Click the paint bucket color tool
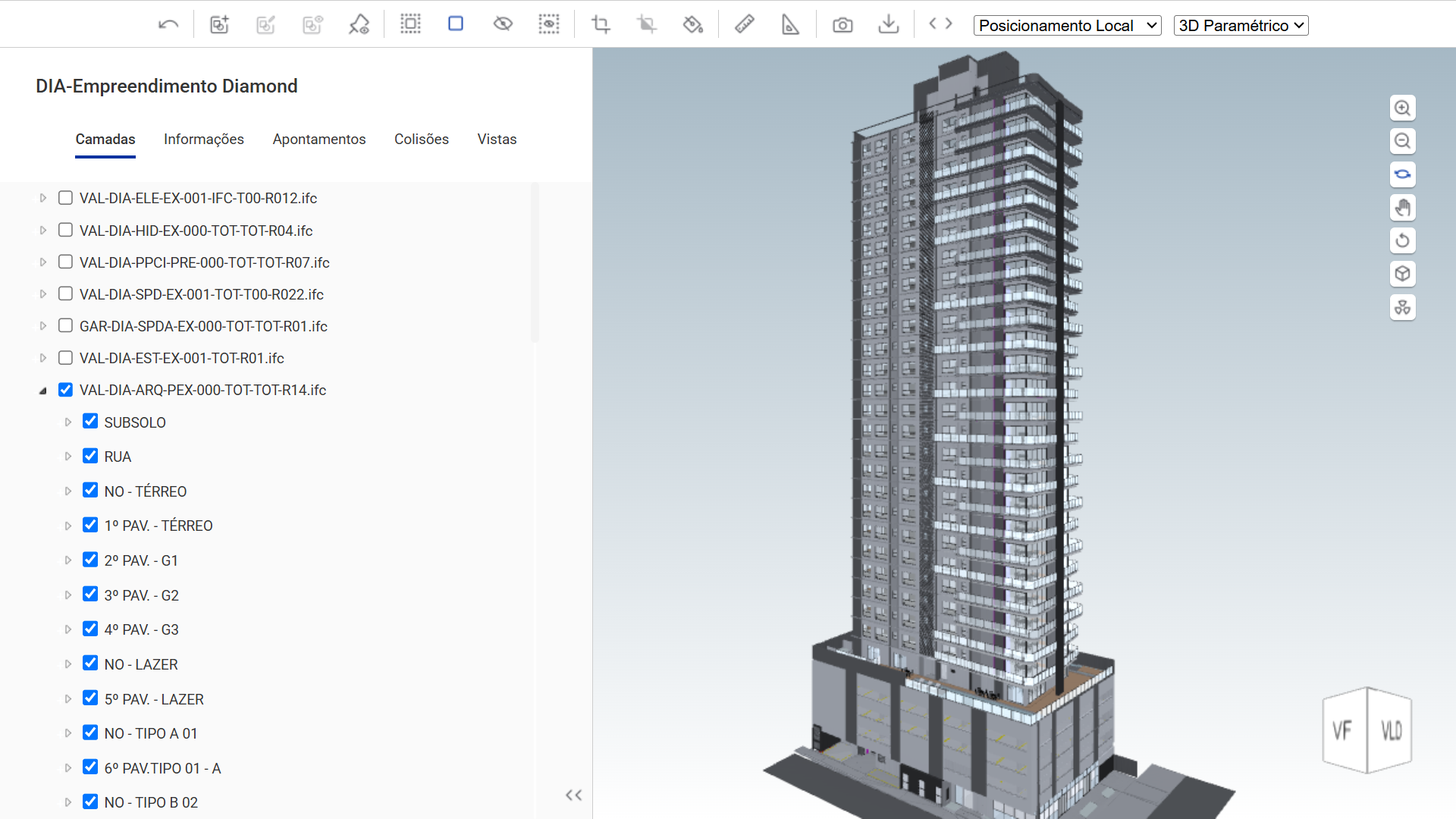1456x819 pixels. (x=692, y=24)
